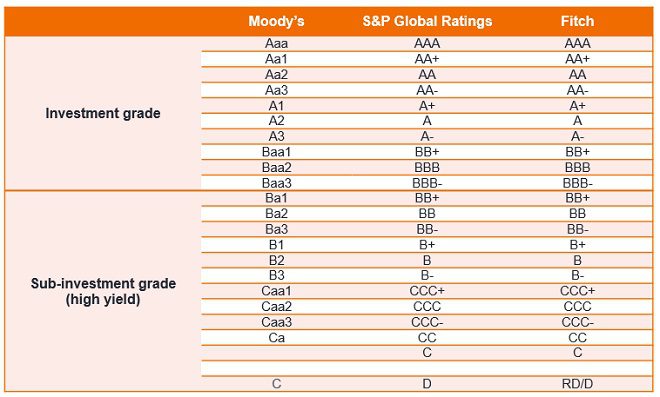Select the Aaa cell under Moody's
The width and height of the screenshot is (660, 397).
tap(276, 43)
